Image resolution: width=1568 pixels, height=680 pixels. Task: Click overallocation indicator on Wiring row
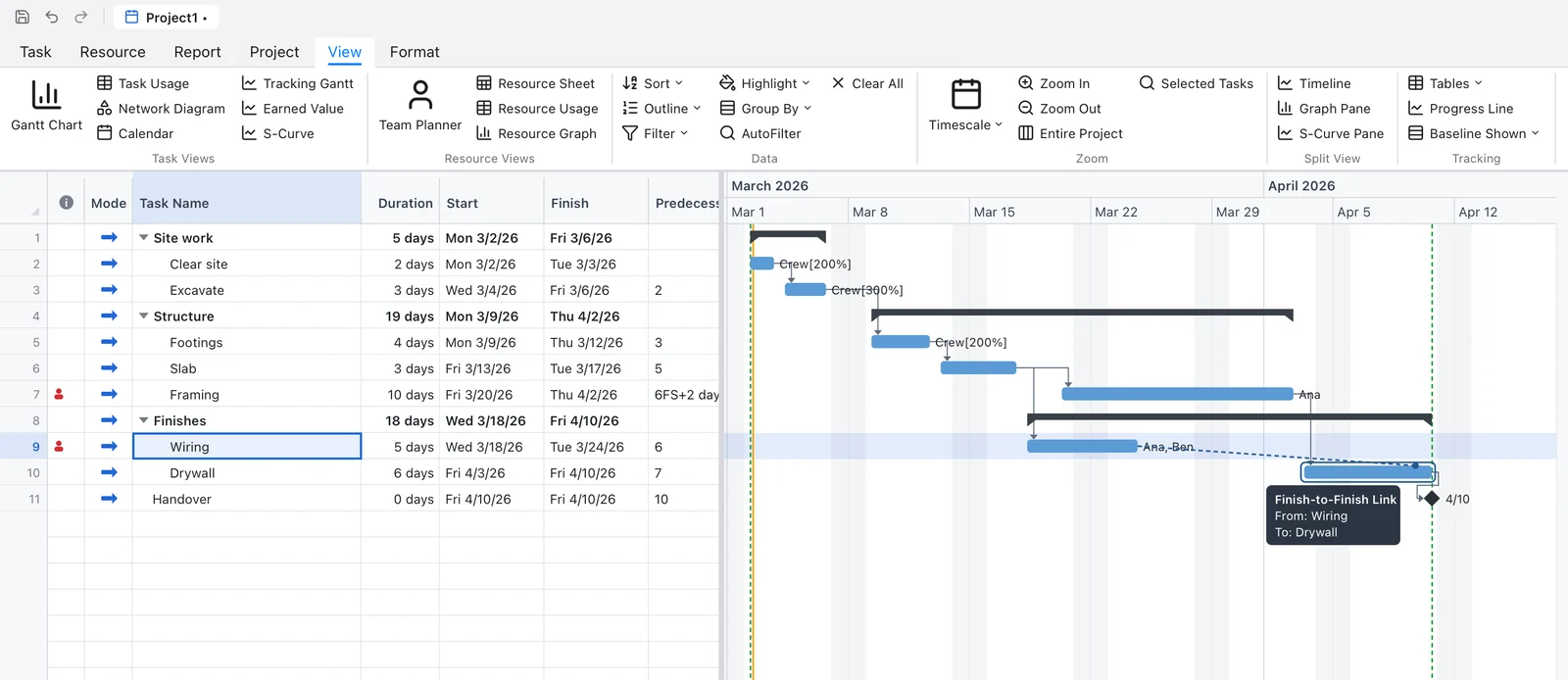[x=59, y=446]
